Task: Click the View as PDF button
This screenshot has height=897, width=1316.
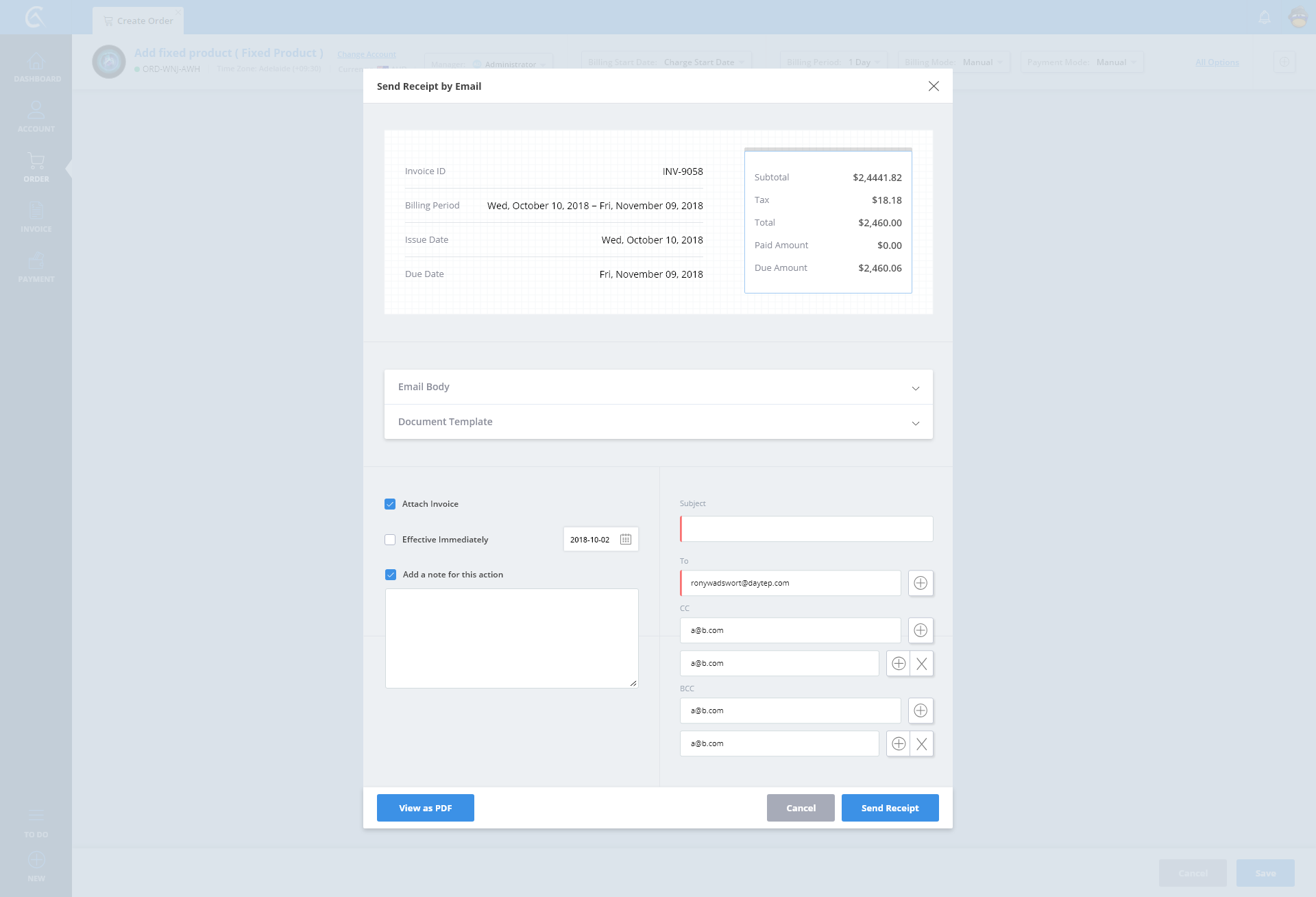Action: (425, 808)
